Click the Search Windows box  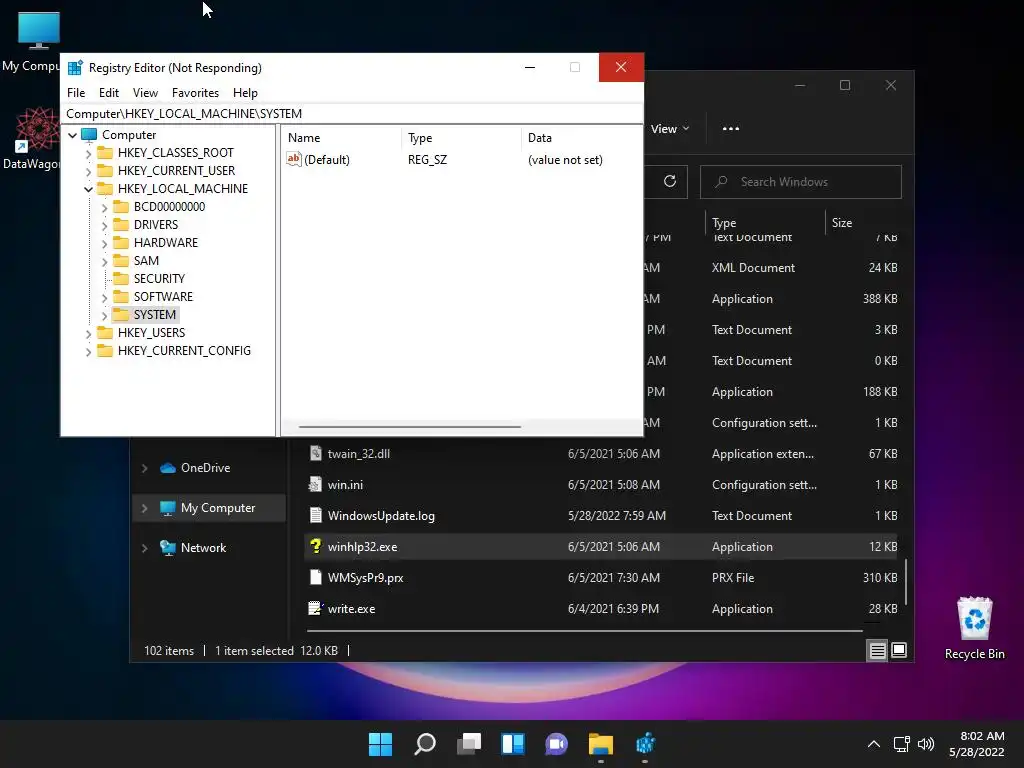[x=801, y=182]
